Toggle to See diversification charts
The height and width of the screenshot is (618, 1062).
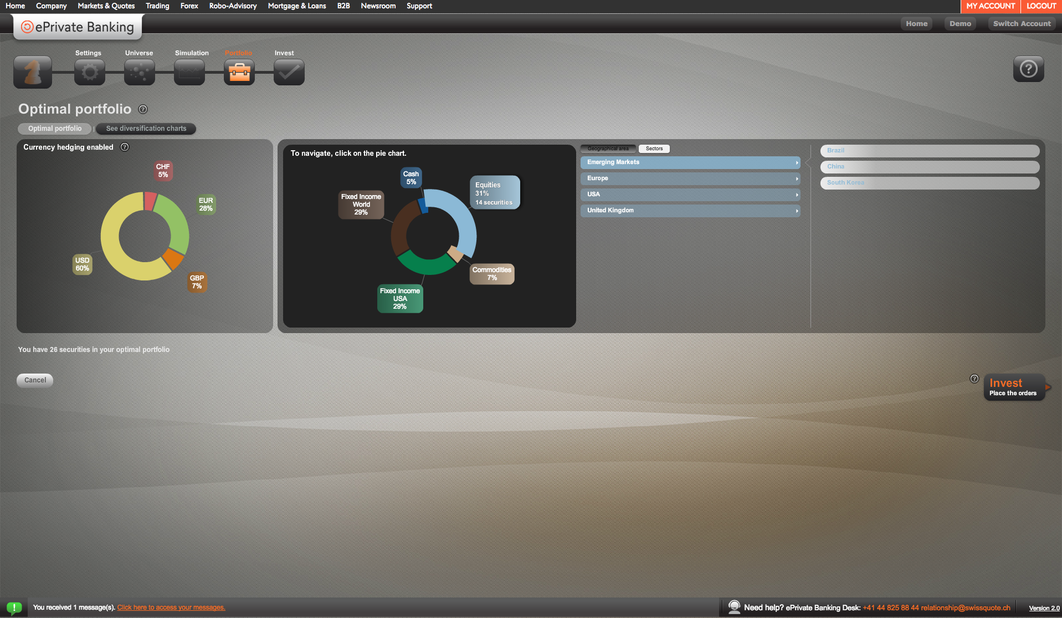point(146,129)
